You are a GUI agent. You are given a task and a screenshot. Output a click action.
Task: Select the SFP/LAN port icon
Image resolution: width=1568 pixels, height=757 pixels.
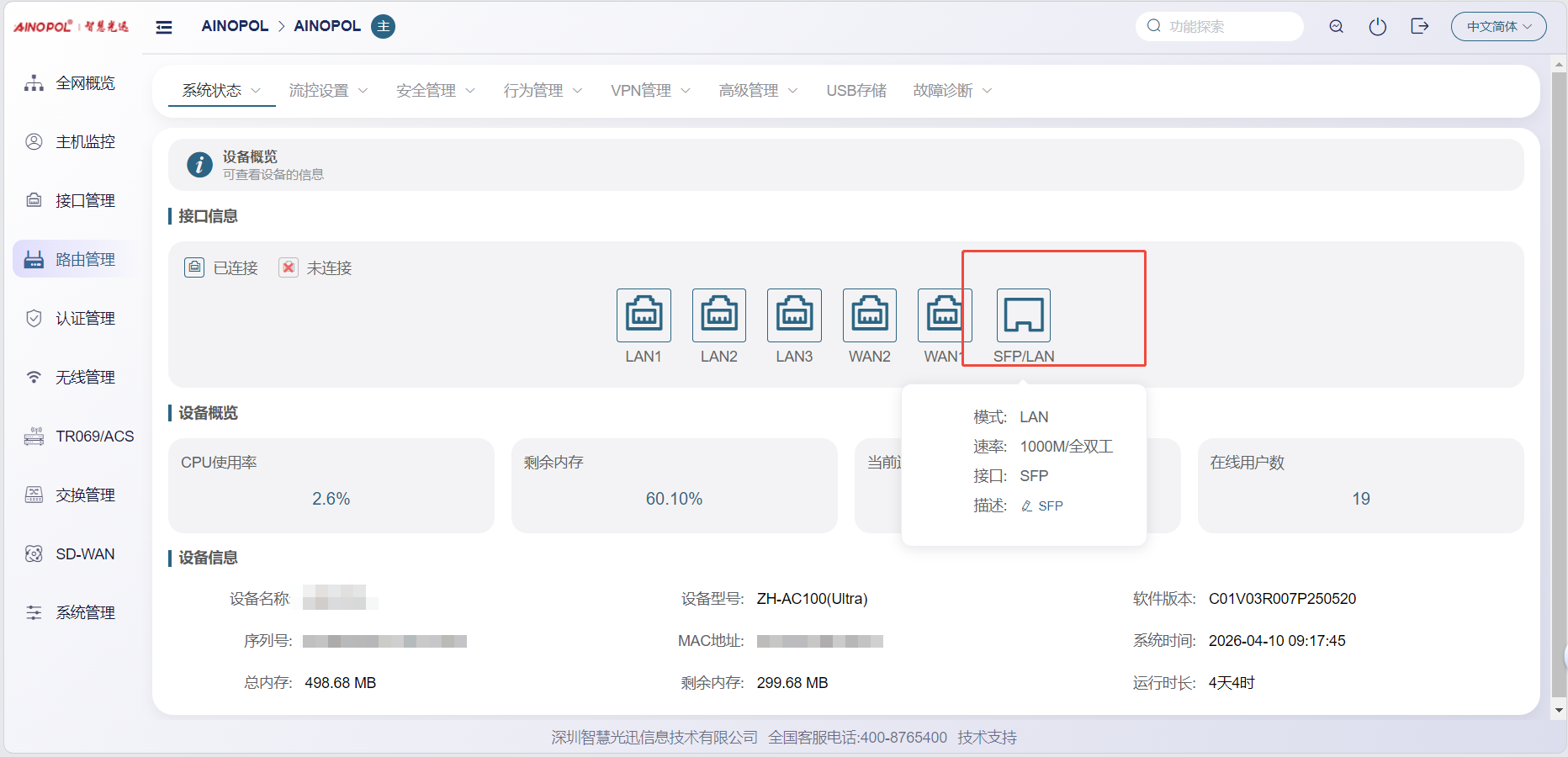[x=1023, y=315]
